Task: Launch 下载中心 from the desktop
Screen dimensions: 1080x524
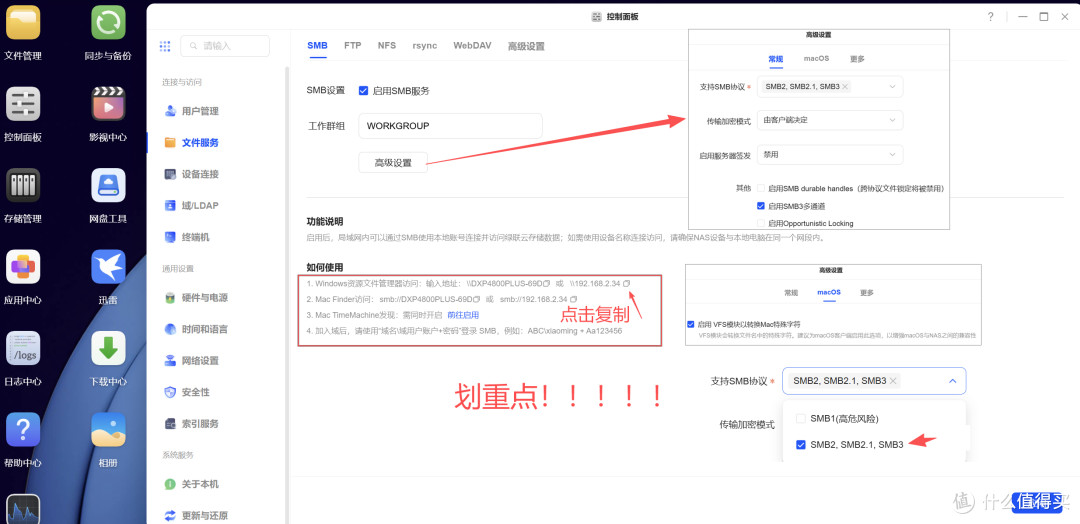Action: pos(108,348)
